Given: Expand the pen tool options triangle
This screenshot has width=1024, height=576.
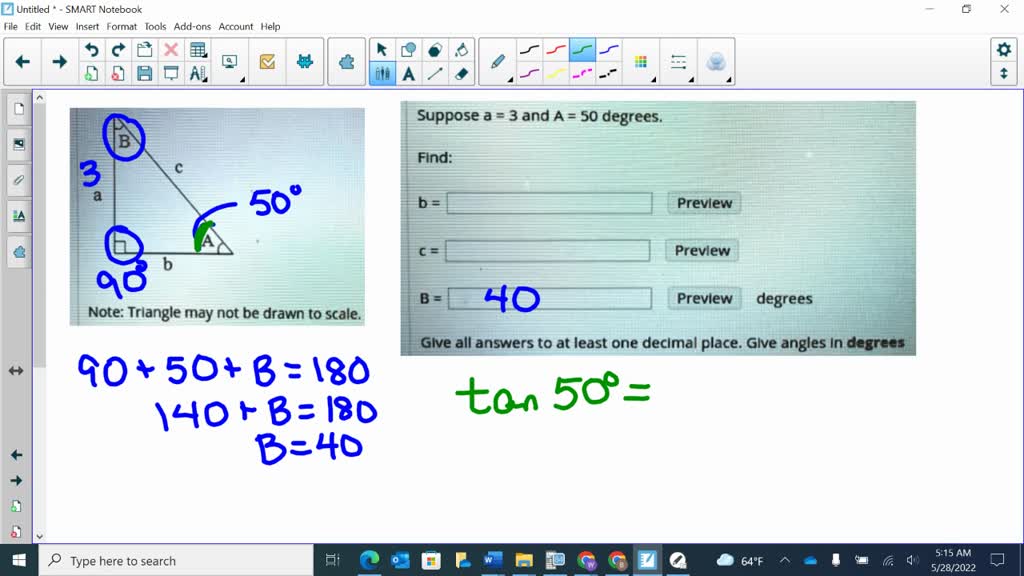Looking at the screenshot, I should 511,78.
